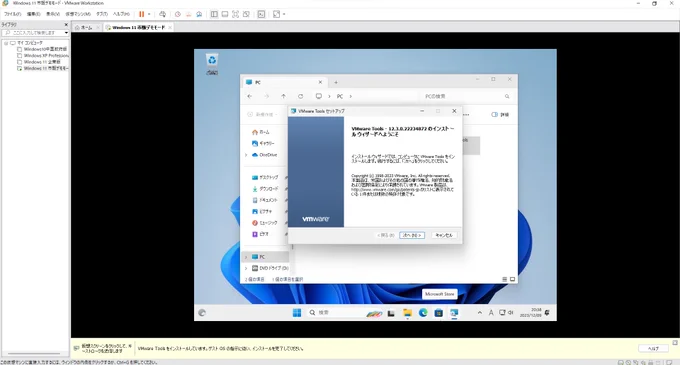This screenshot has width=680, height=365.
Task: Close the library panel with X
Action: pos(66,25)
